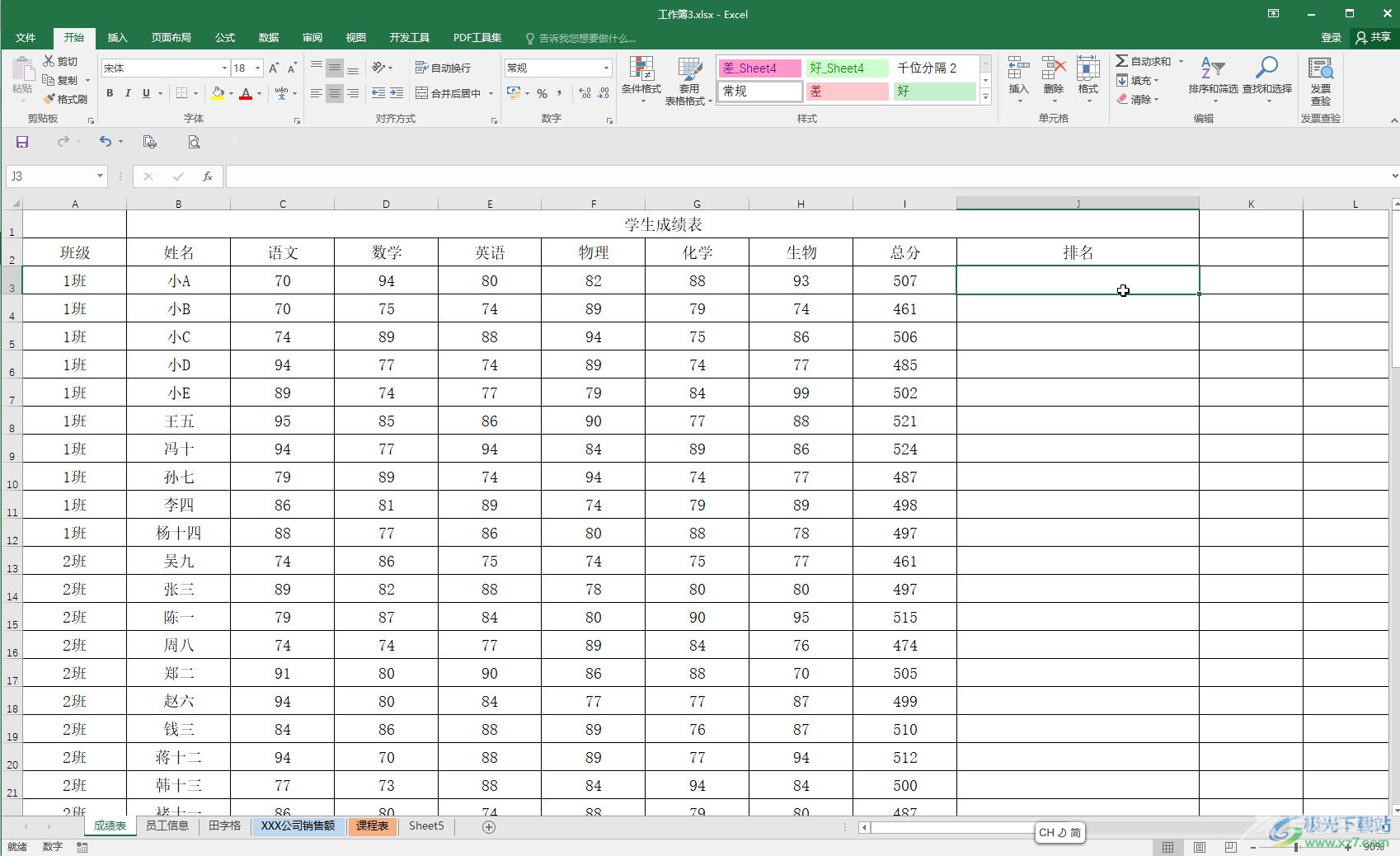
Task: Click the increase indent icon
Action: pyautogui.click(x=397, y=93)
